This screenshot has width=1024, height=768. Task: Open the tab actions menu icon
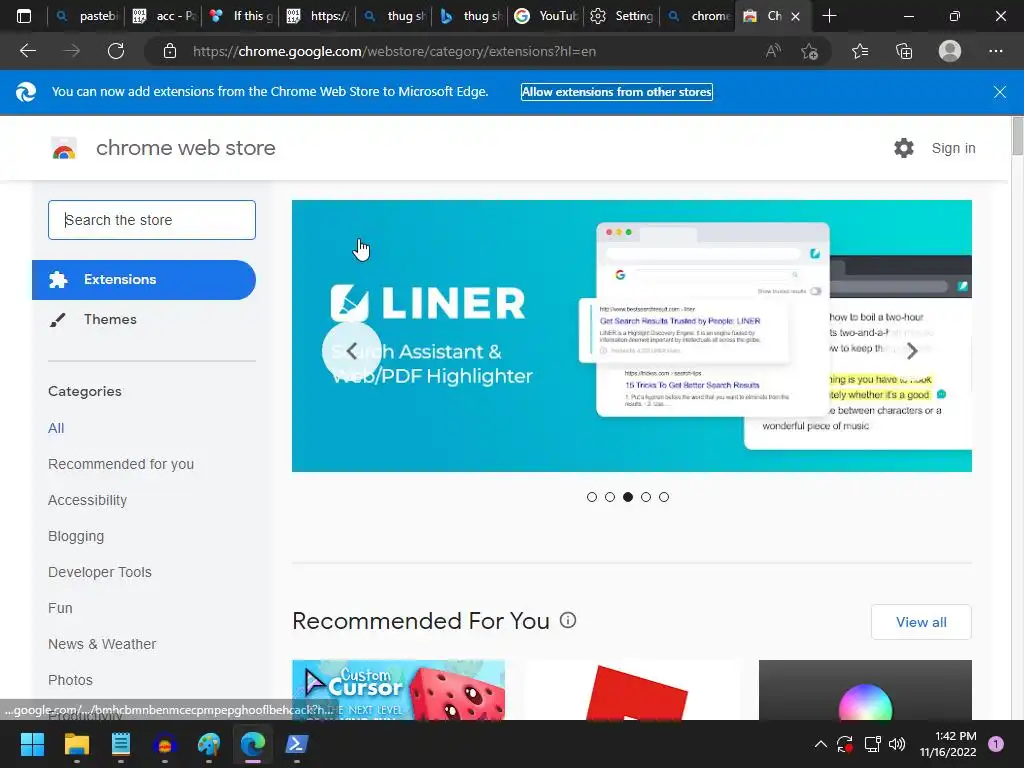[24, 16]
